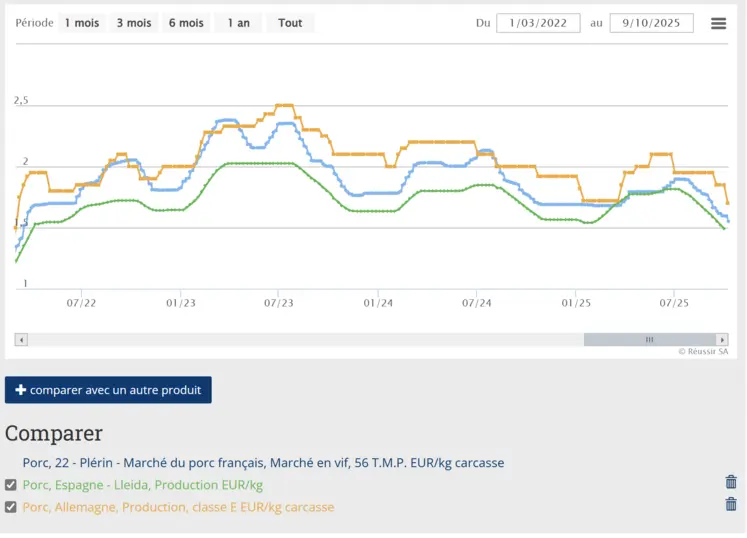Viewport: 747px width, 538px height.
Task: Click the right arrow of chart scrollbar
Action: click(722, 340)
